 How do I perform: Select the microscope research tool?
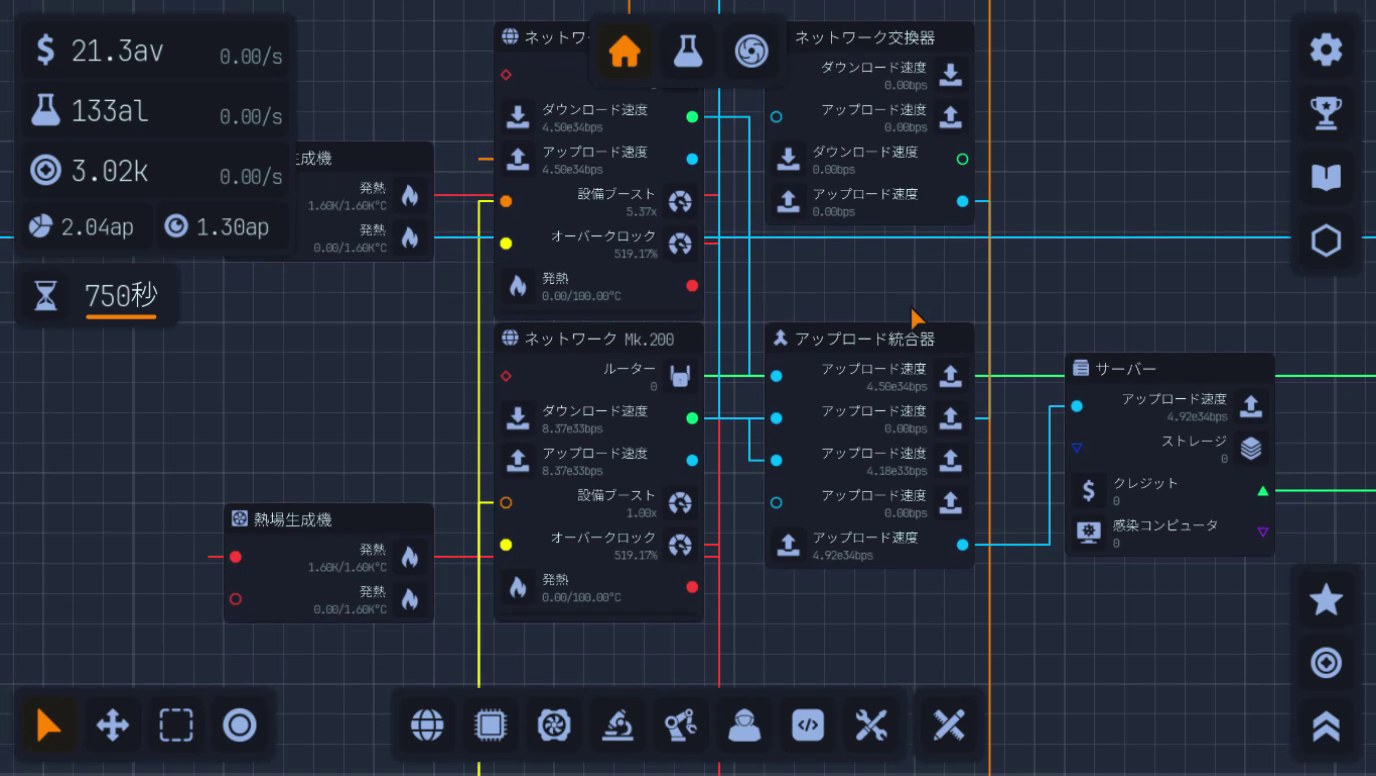(x=618, y=726)
